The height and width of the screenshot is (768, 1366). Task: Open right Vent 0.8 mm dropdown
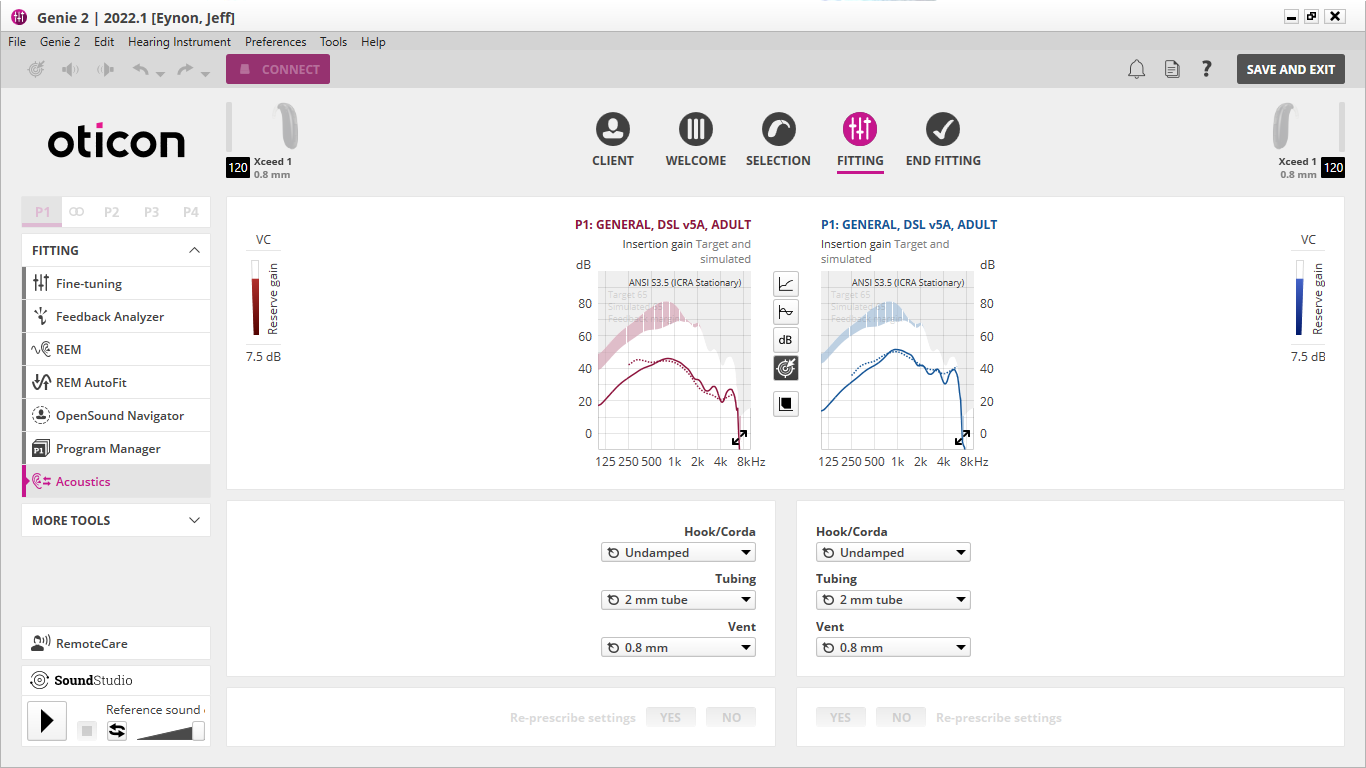tap(893, 647)
